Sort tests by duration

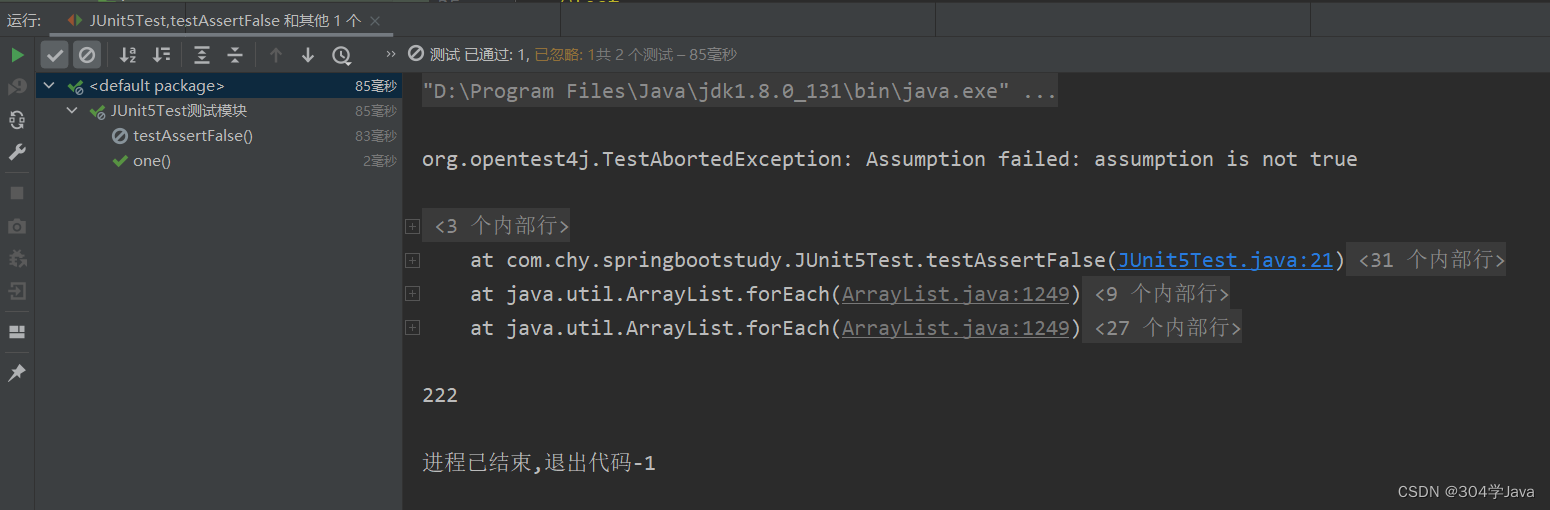pos(161,55)
